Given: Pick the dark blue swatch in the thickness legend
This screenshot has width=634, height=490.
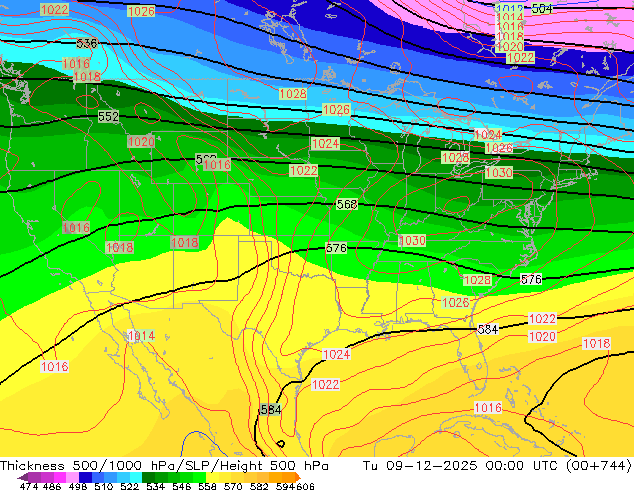Looking at the screenshot, I should 85,477.
